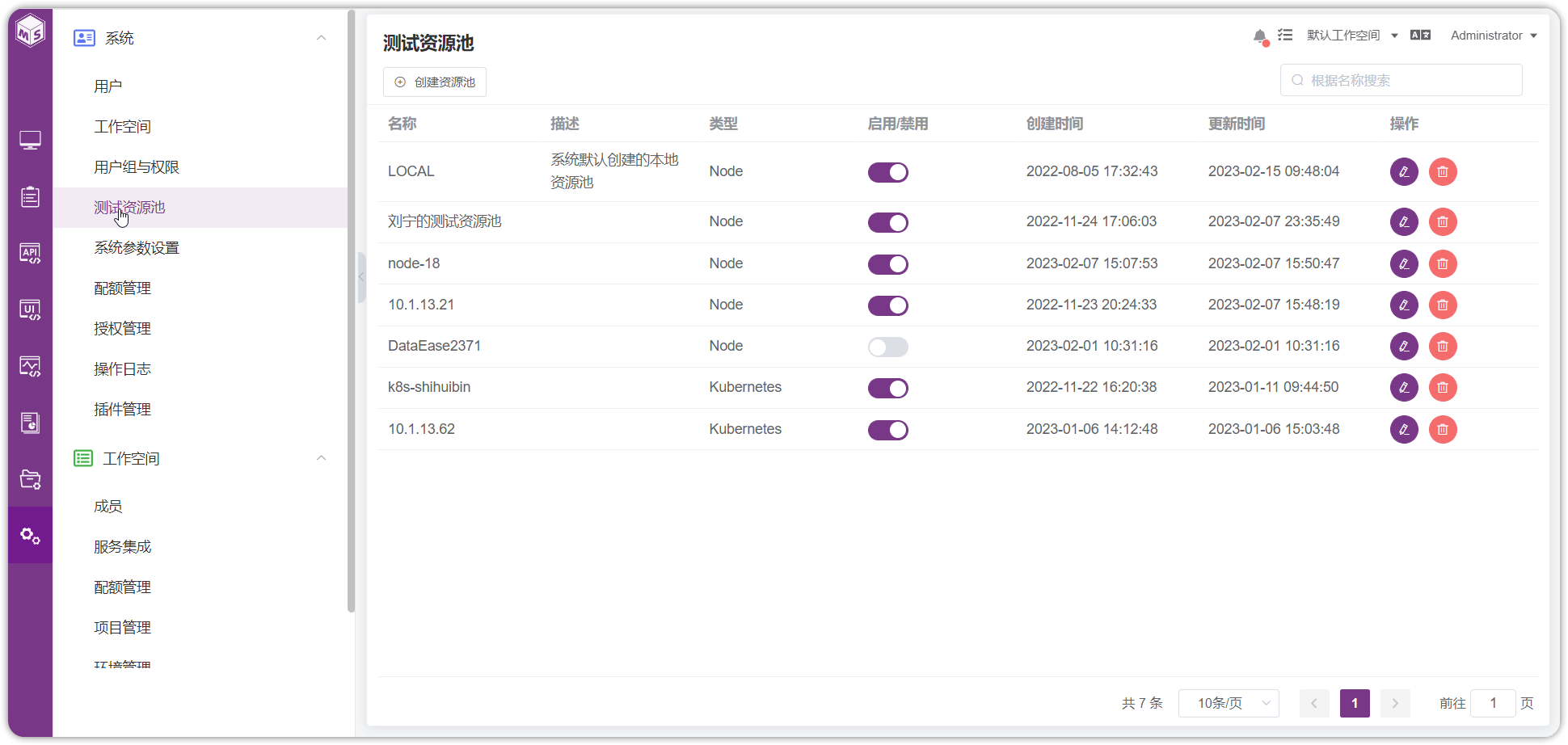Open the system settings gears icon
Image resolution: width=1568 pixels, height=745 pixels.
[x=31, y=536]
